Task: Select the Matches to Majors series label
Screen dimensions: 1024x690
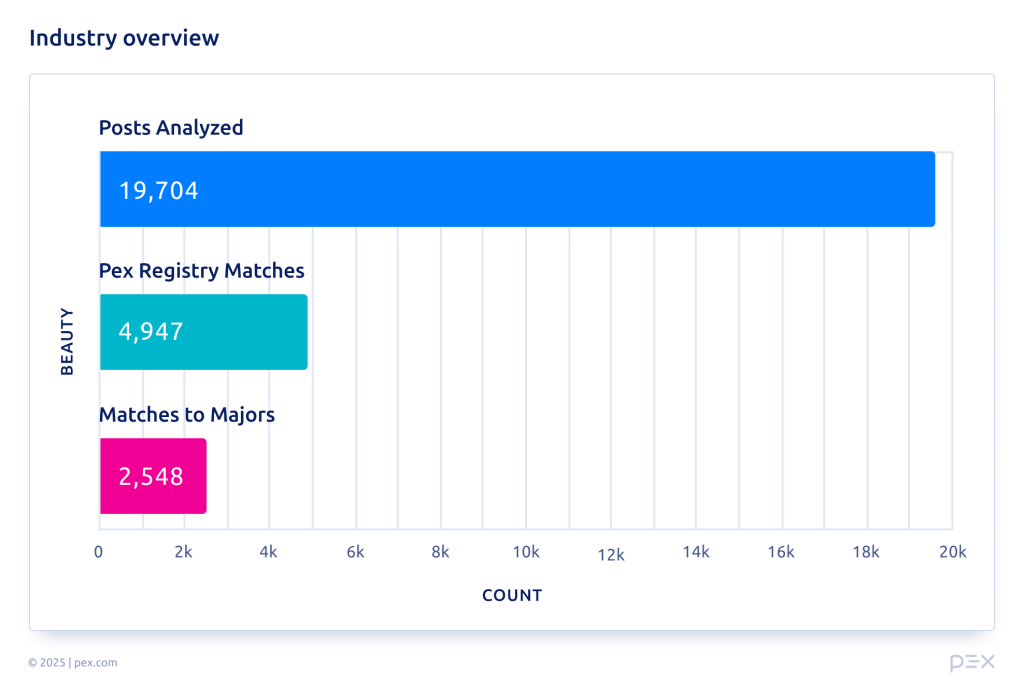Action: [x=186, y=414]
